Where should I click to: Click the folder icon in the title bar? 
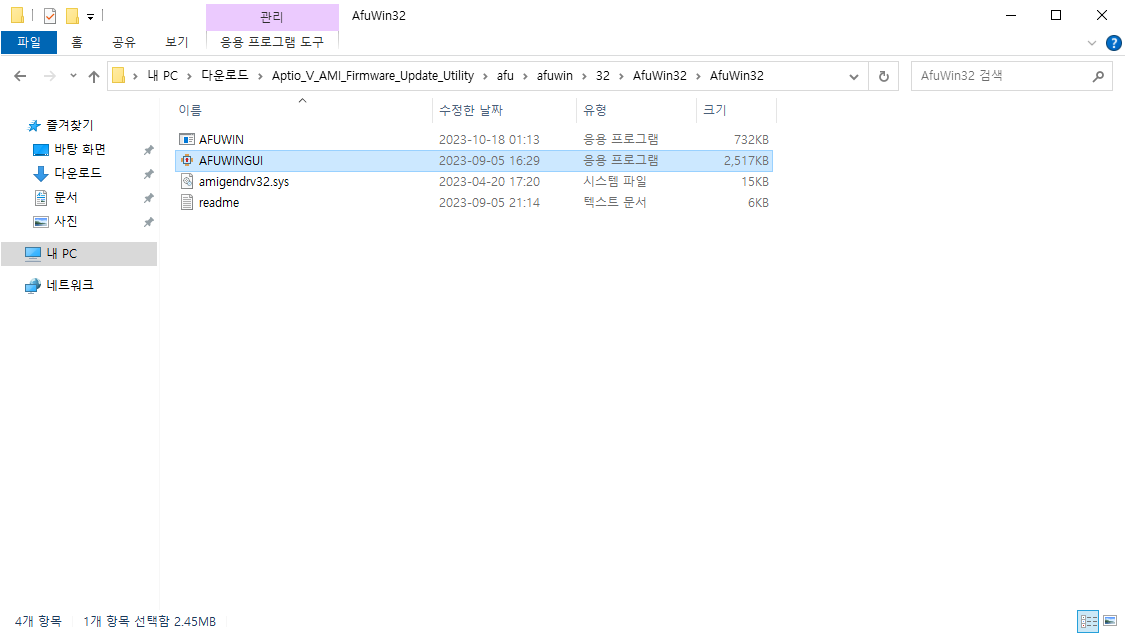pyautogui.click(x=17, y=15)
